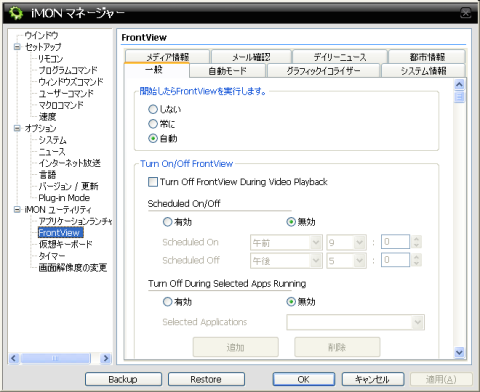Confirm with the OK button
The width and height of the screenshot is (480, 392).
point(304,379)
